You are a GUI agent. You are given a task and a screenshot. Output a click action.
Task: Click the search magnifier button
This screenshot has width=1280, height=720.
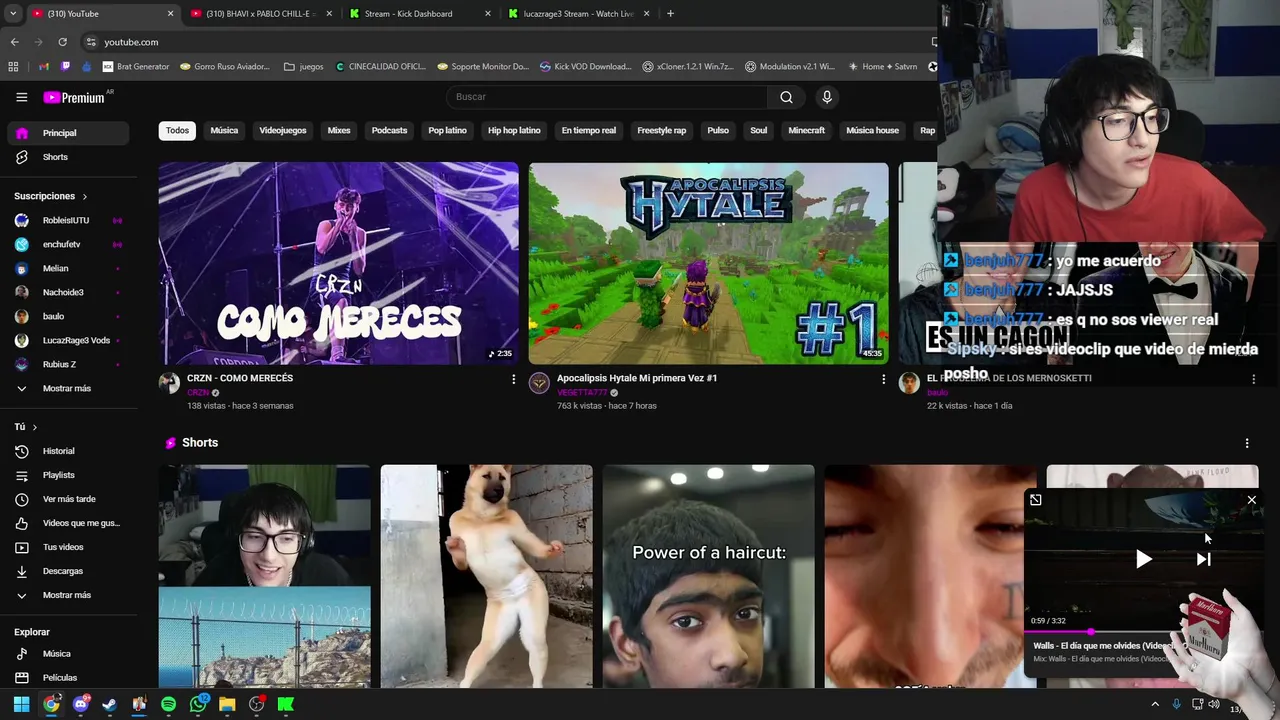(x=786, y=97)
